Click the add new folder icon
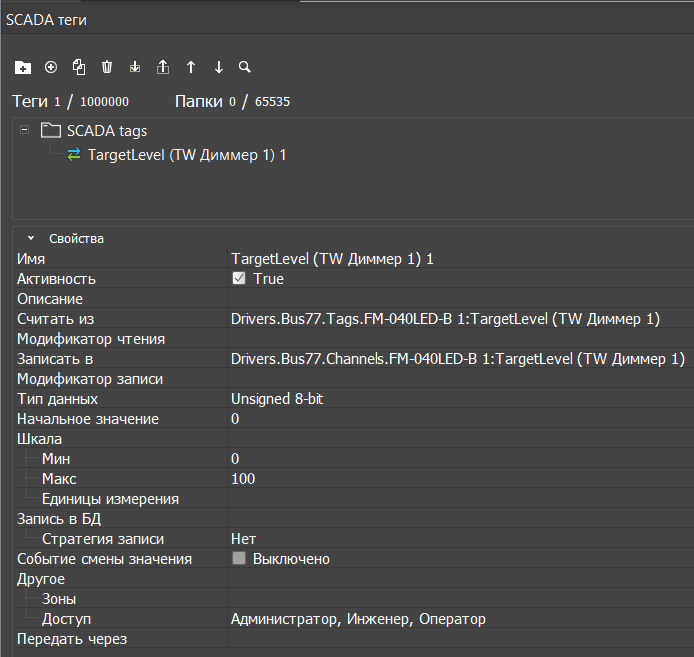This screenshot has width=694, height=657. (x=23, y=68)
